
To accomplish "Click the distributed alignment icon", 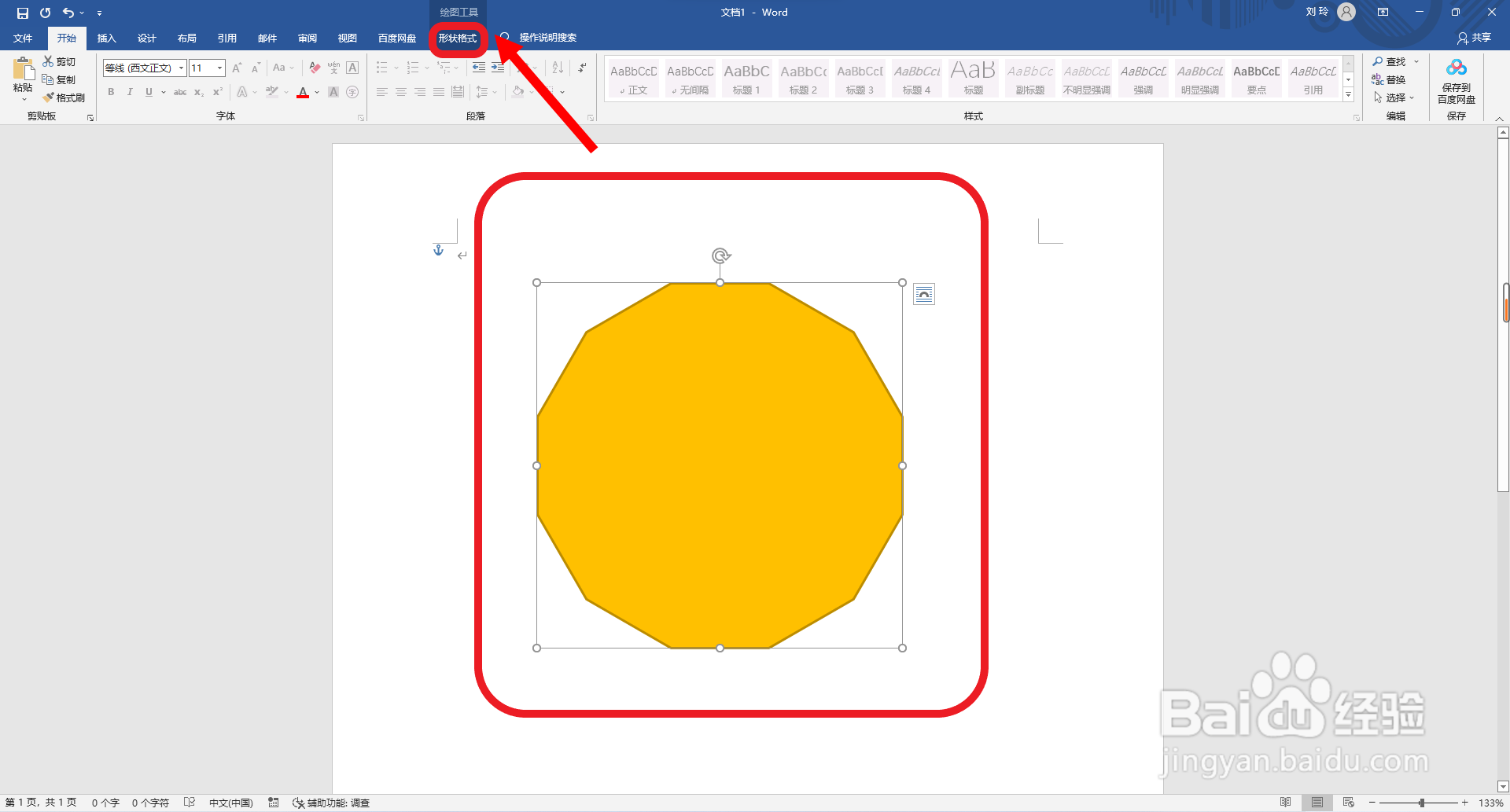I will [458, 92].
